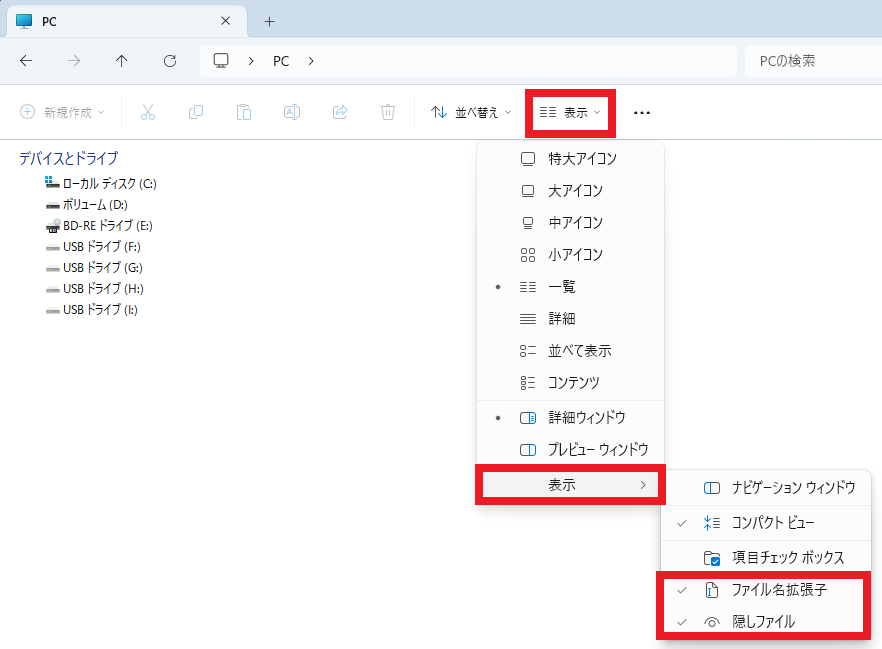Open ローカル ディスク (C:) drive

(108, 184)
